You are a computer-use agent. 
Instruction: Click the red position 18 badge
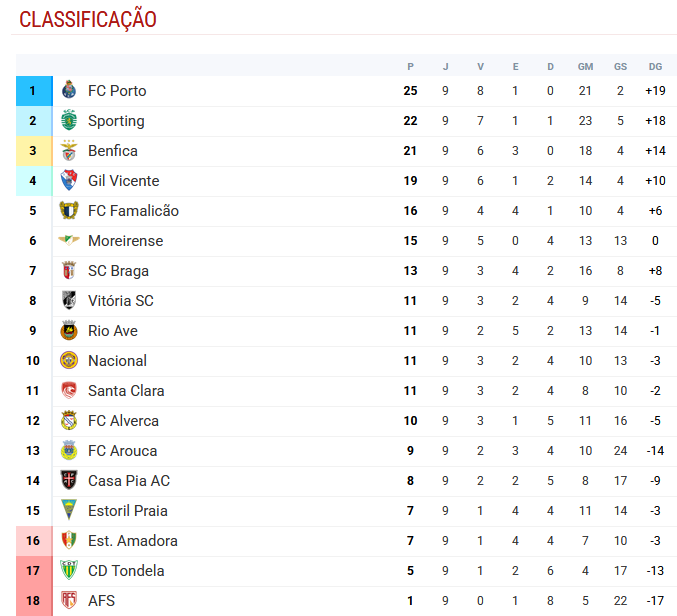[x=33, y=601]
